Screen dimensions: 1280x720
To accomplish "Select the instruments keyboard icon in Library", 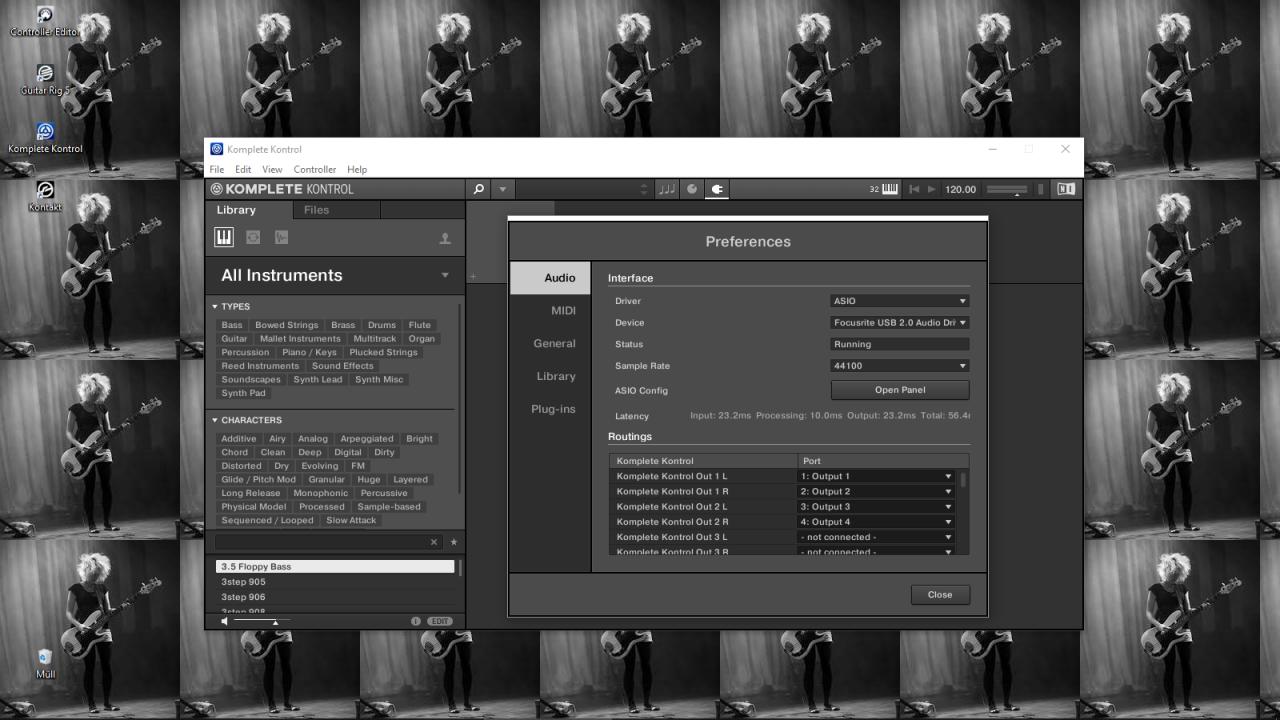I will click(224, 237).
